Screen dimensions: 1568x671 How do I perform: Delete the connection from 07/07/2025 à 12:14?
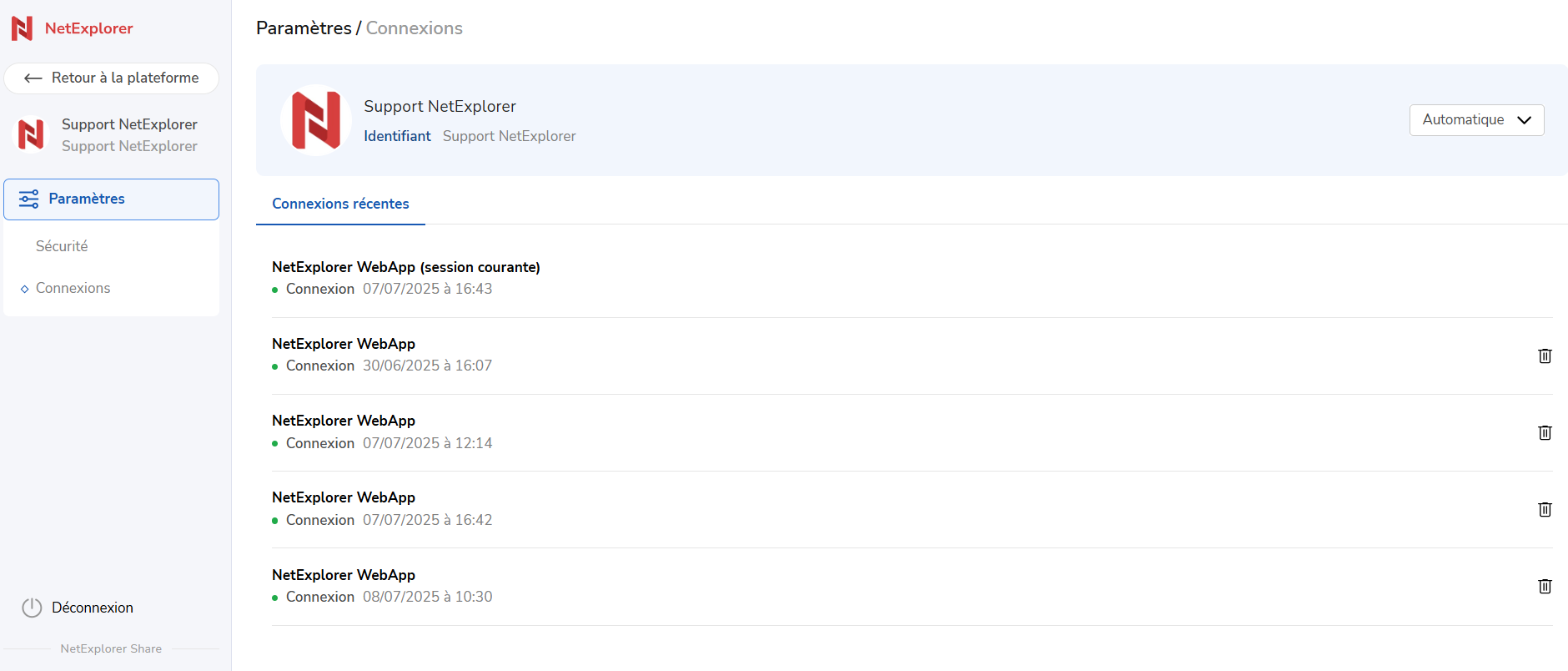(x=1545, y=432)
